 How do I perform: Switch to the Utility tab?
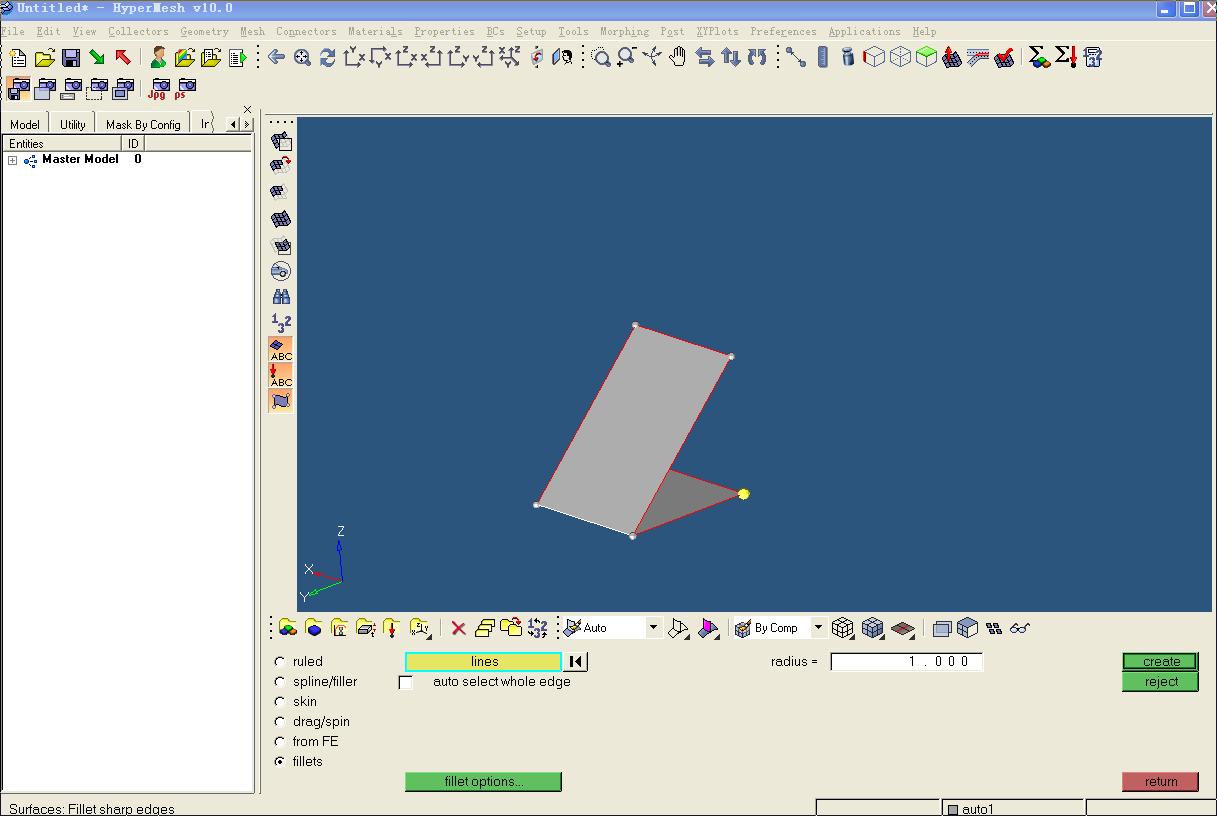click(72, 125)
